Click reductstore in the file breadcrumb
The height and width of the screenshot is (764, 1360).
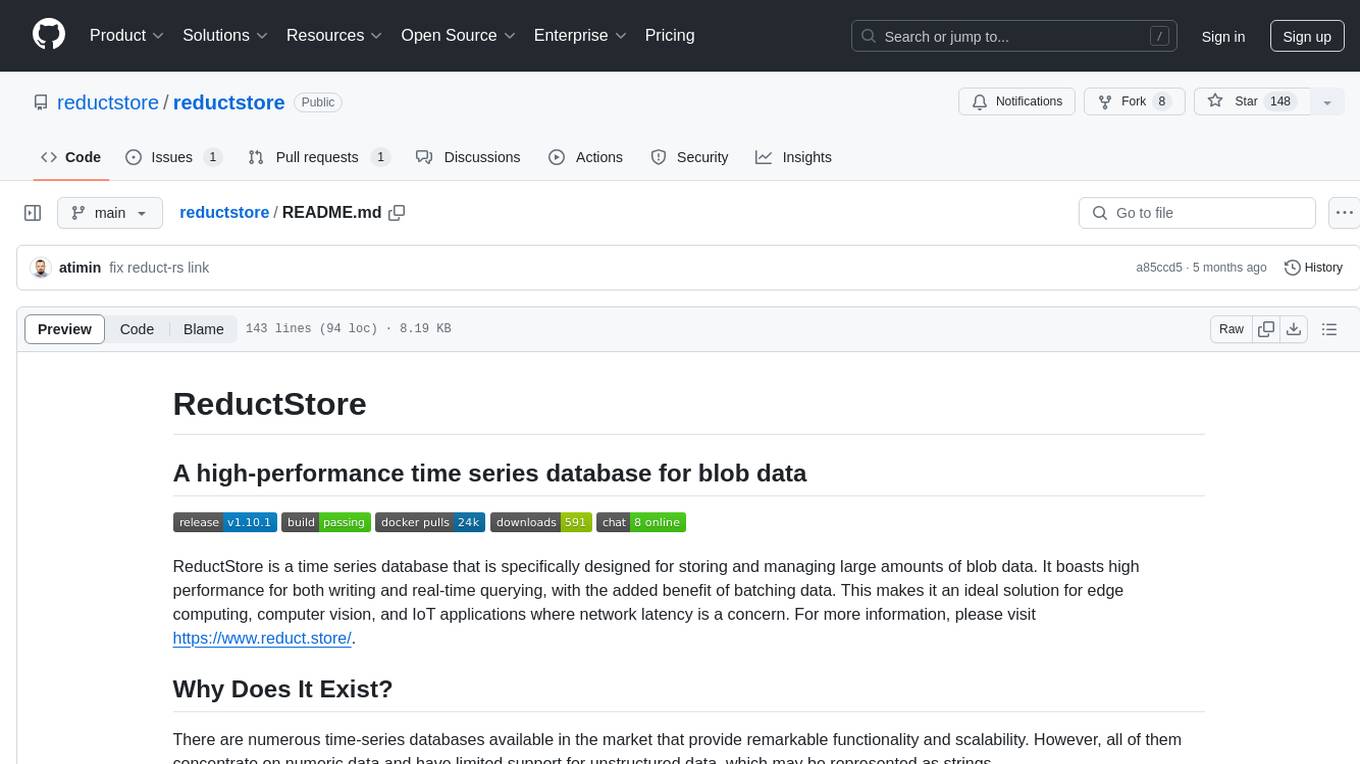[x=224, y=212]
